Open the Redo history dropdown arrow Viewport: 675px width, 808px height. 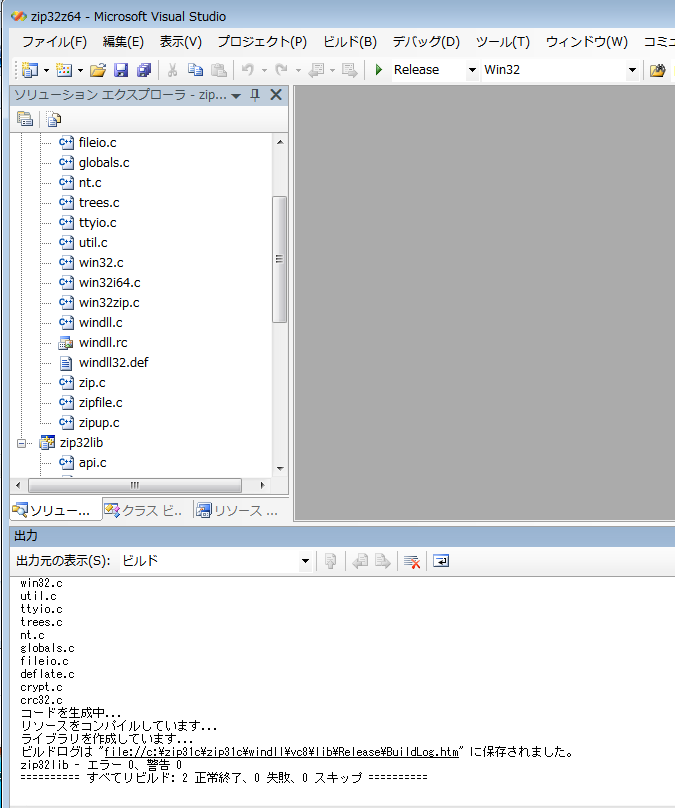[298, 71]
